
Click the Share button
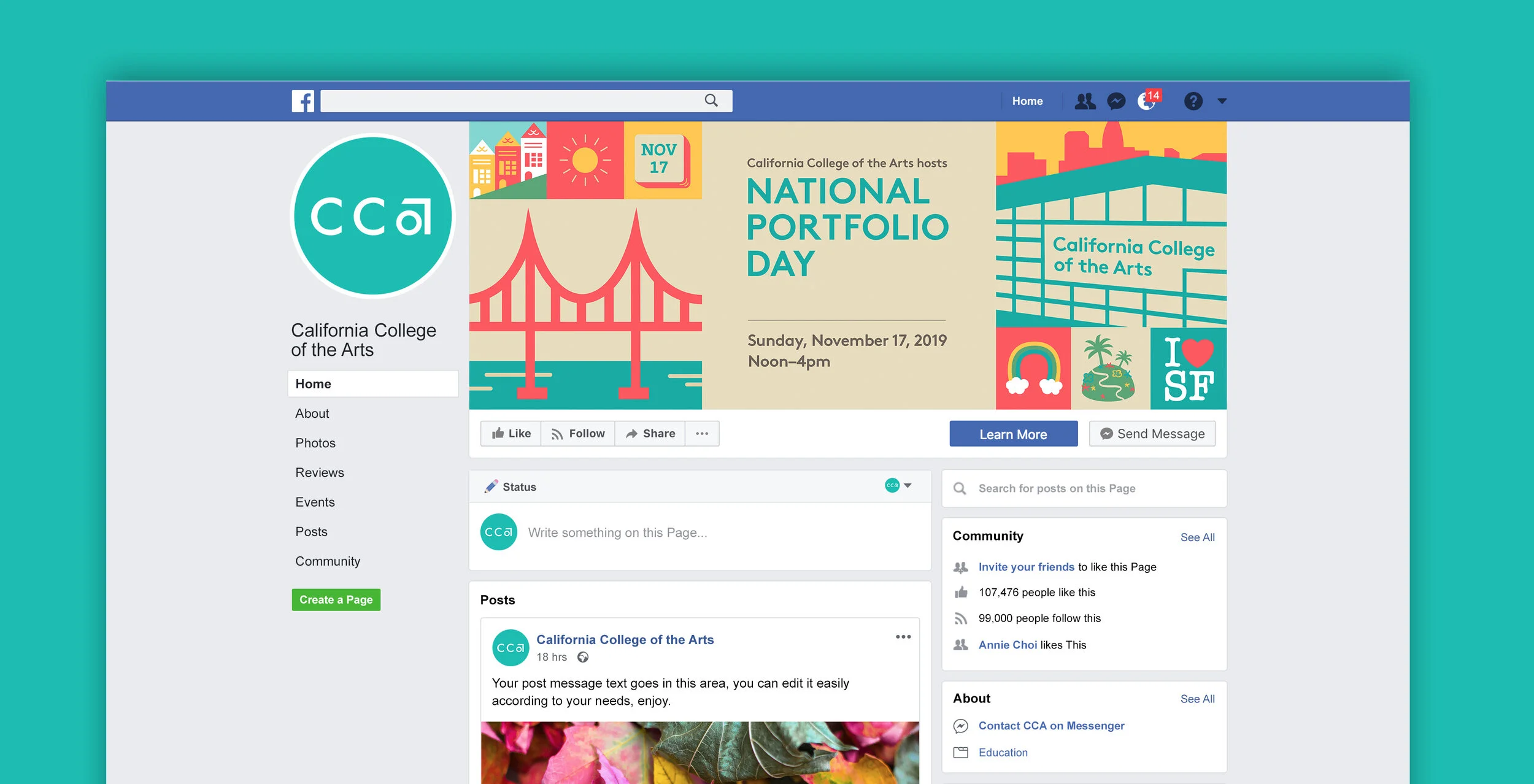click(x=650, y=434)
